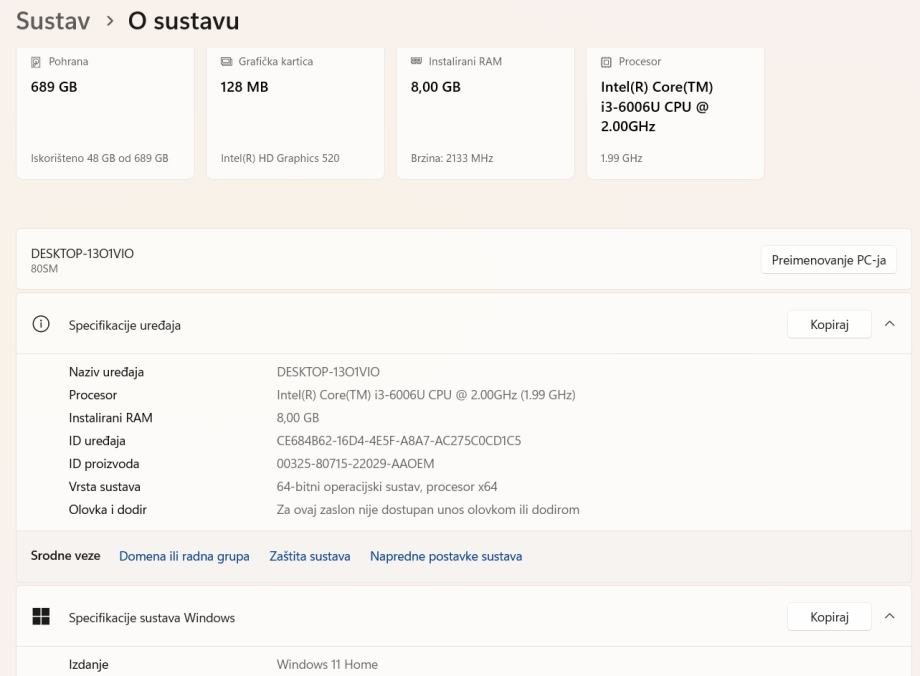Click the graphics card icon beside Grafička kartica
This screenshot has height=676, width=920.
(x=227, y=62)
